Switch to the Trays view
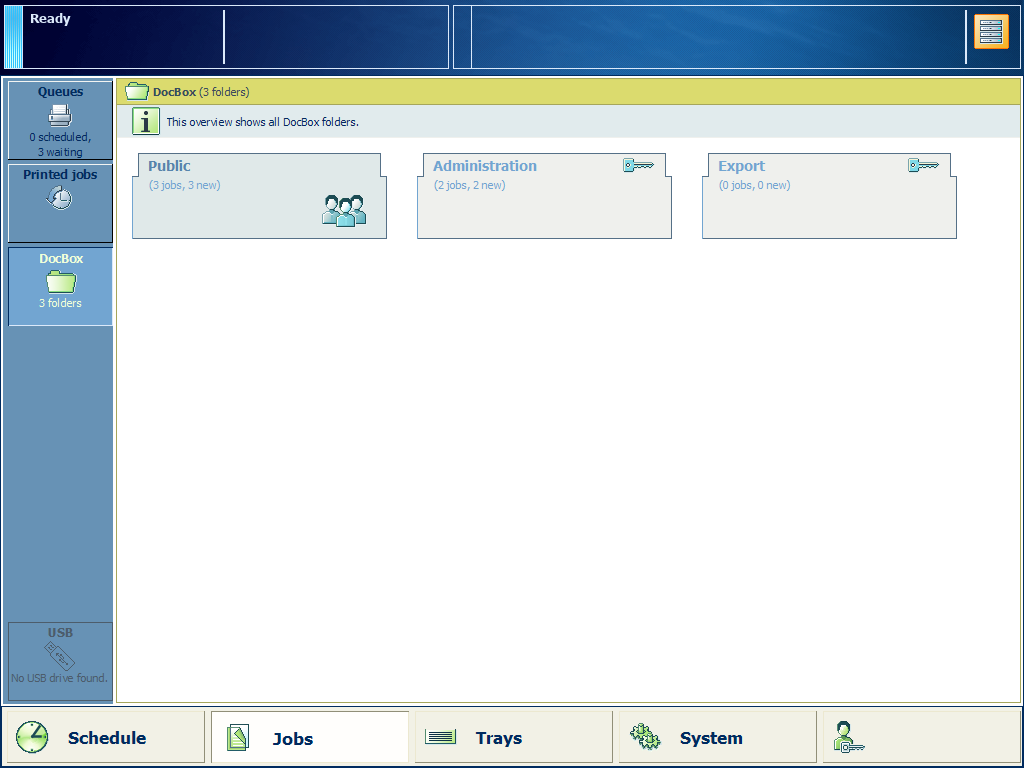The height and width of the screenshot is (768, 1024). 513,737
